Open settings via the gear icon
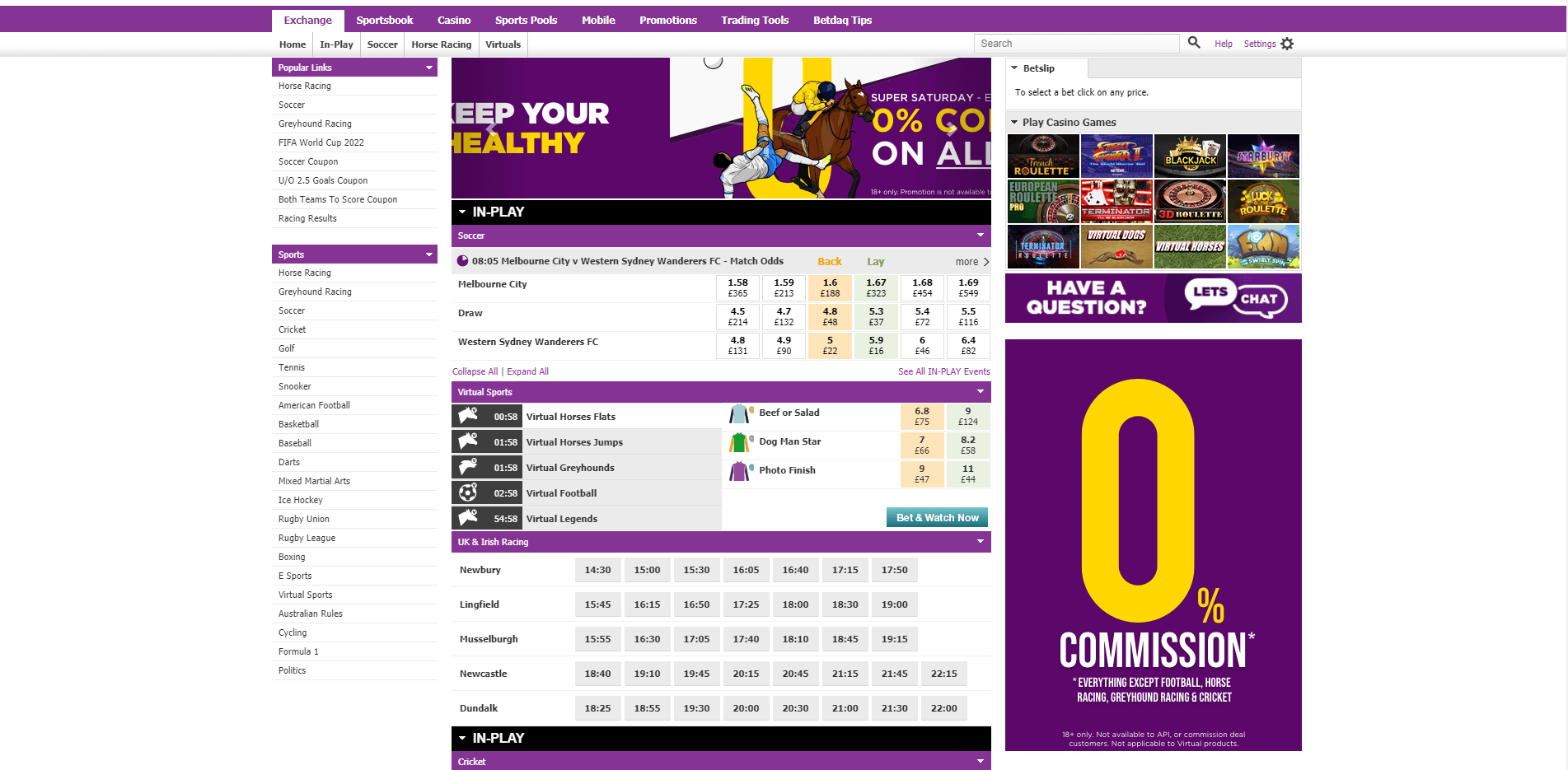 (1288, 43)
